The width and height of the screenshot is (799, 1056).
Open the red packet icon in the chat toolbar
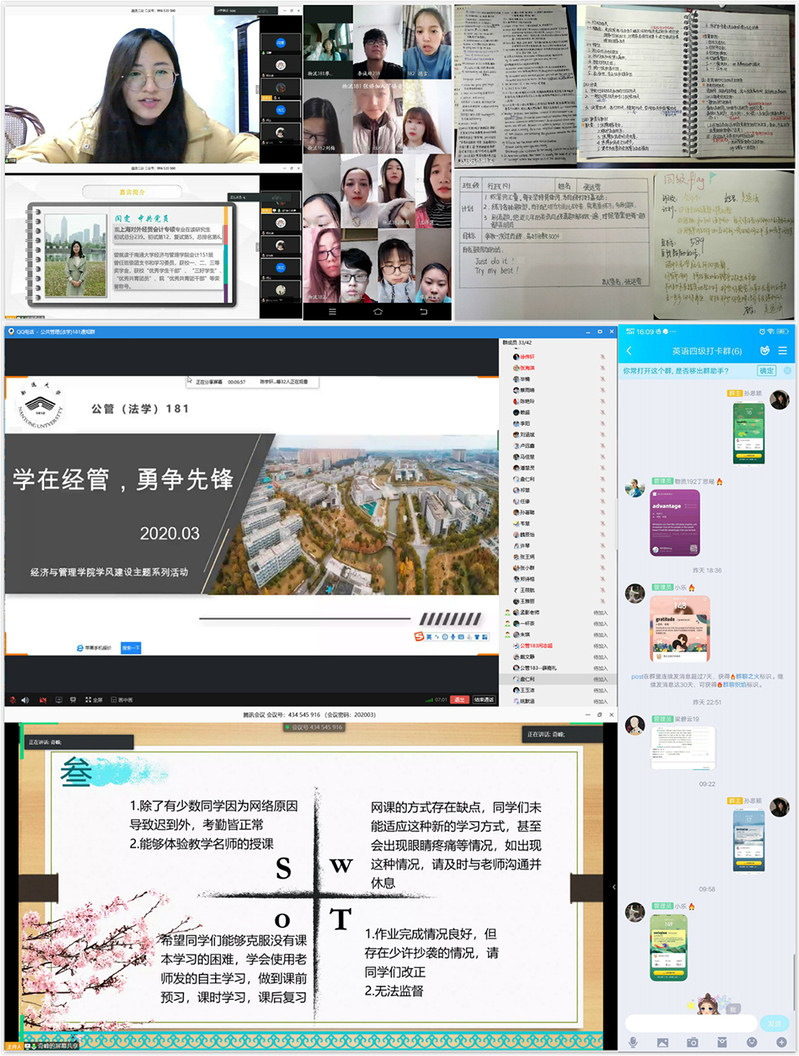[722, 1042]
